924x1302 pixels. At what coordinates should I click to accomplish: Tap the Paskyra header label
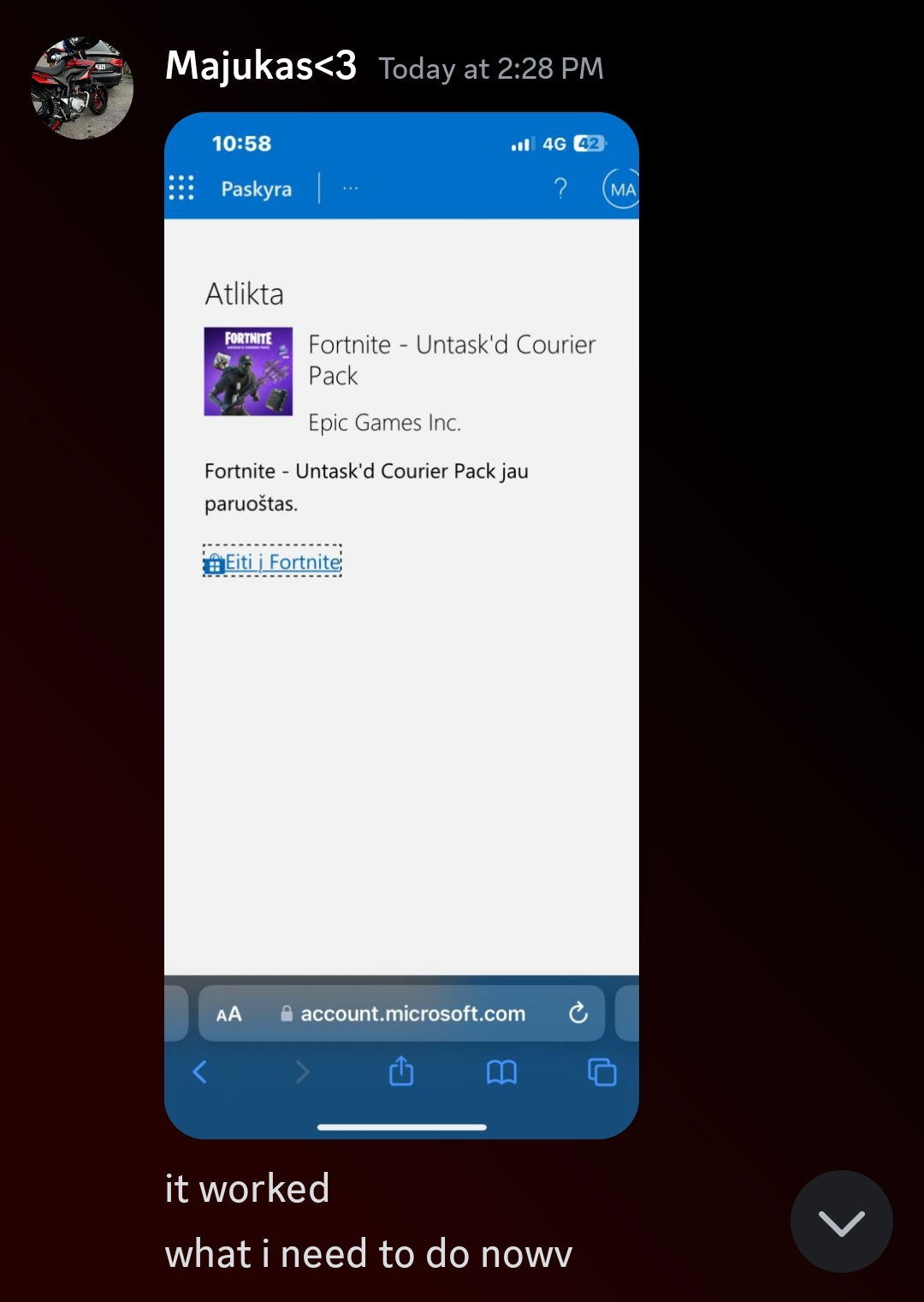257,189
